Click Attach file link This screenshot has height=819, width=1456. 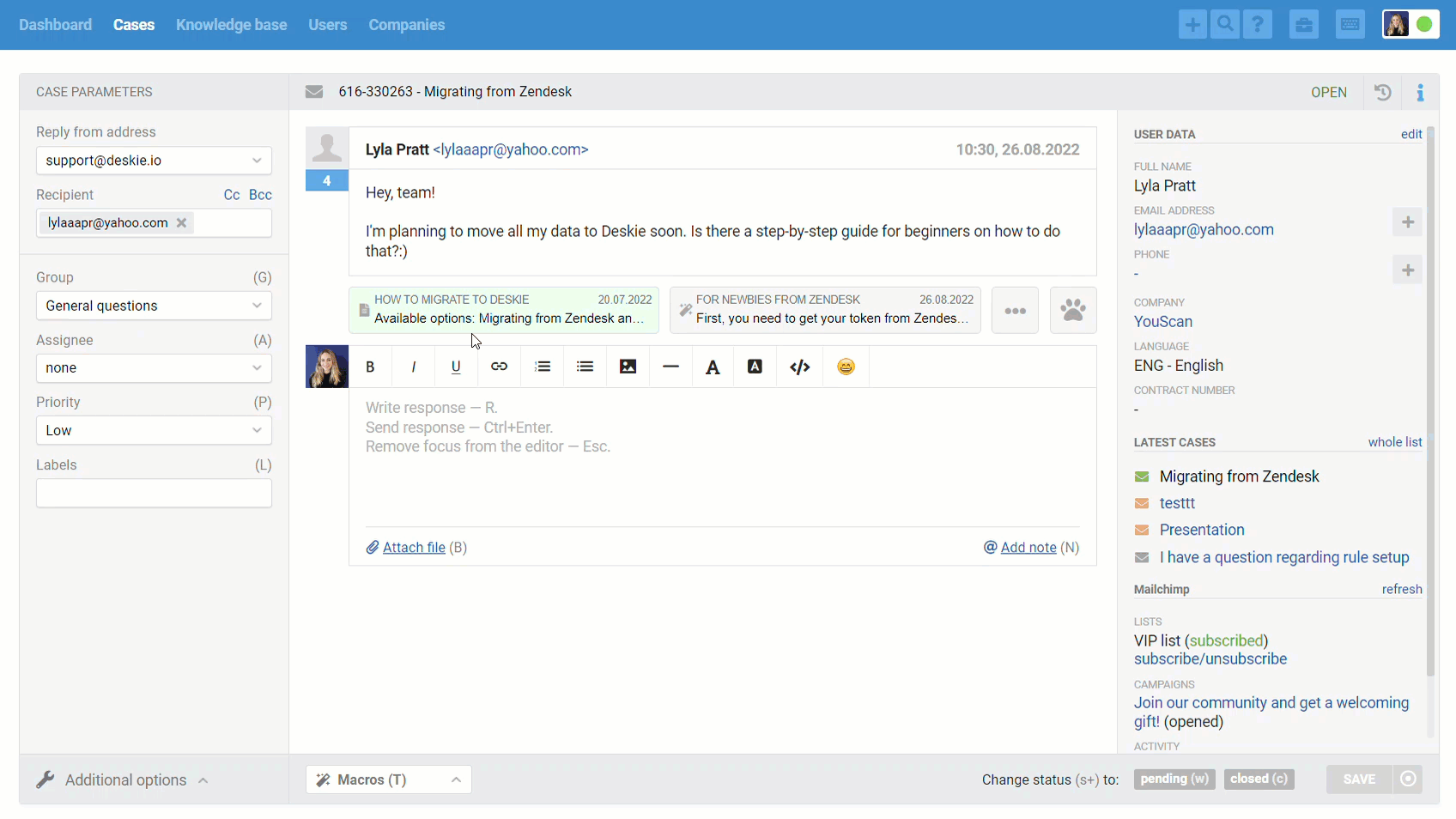click(414, 548)
